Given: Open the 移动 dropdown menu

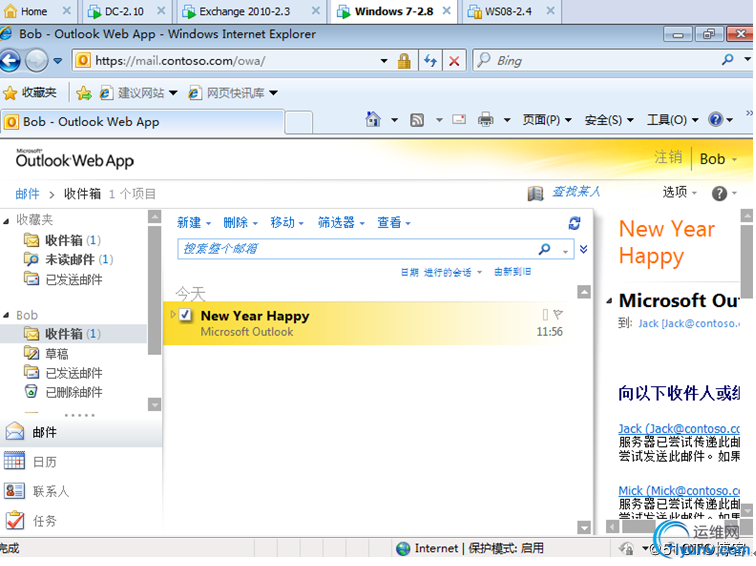Looking at the screenshot, I should click(287, 223).
